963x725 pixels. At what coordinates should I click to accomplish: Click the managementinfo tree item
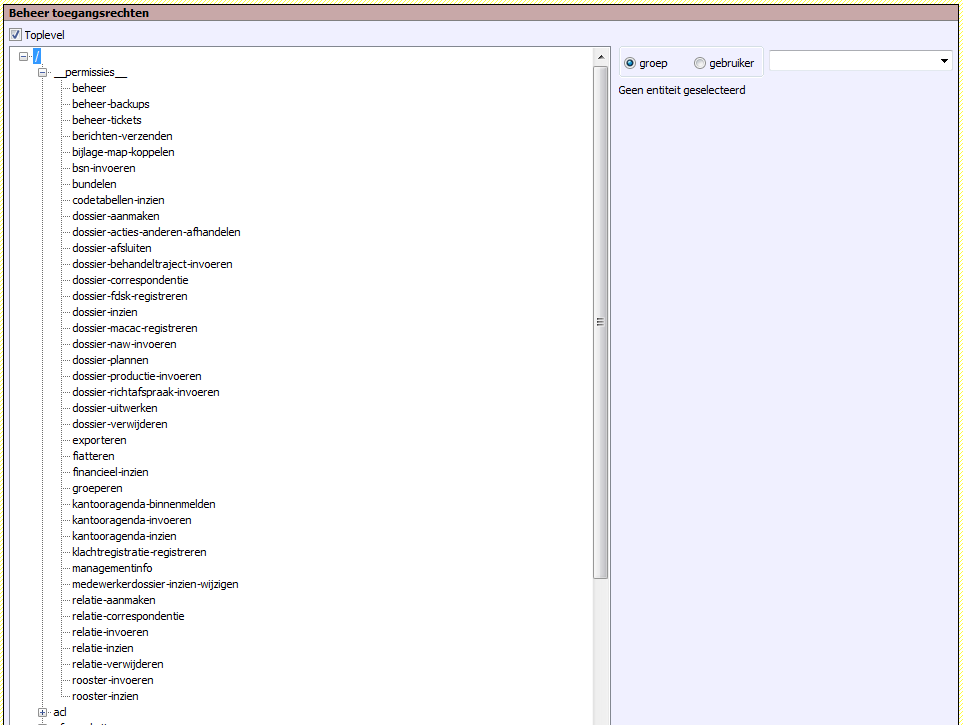point(112,568)
